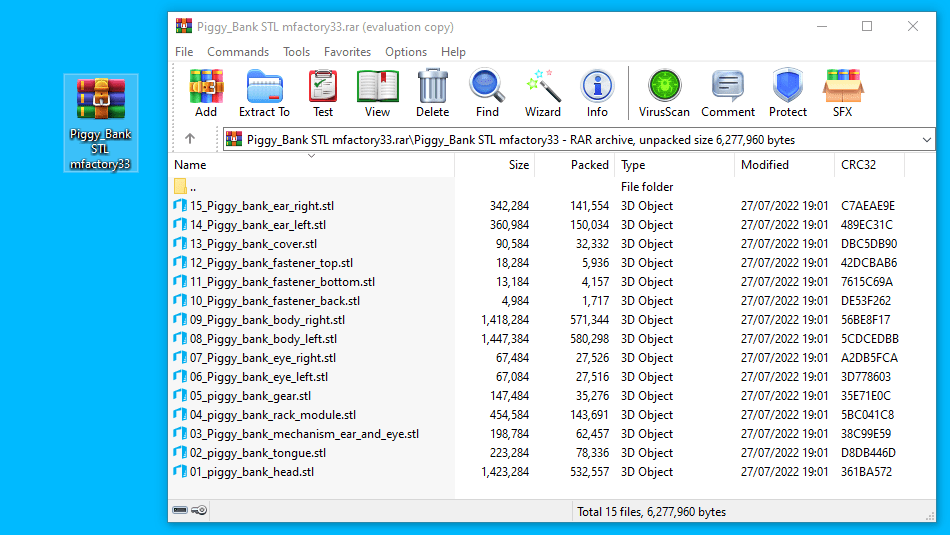Open the File menu
The image size is (950, 535).
184,52
